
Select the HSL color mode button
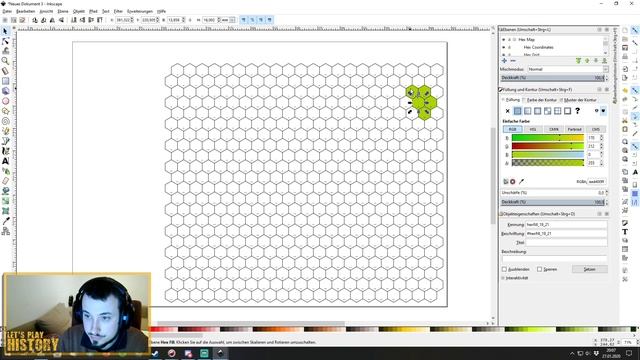coord(533,129)
